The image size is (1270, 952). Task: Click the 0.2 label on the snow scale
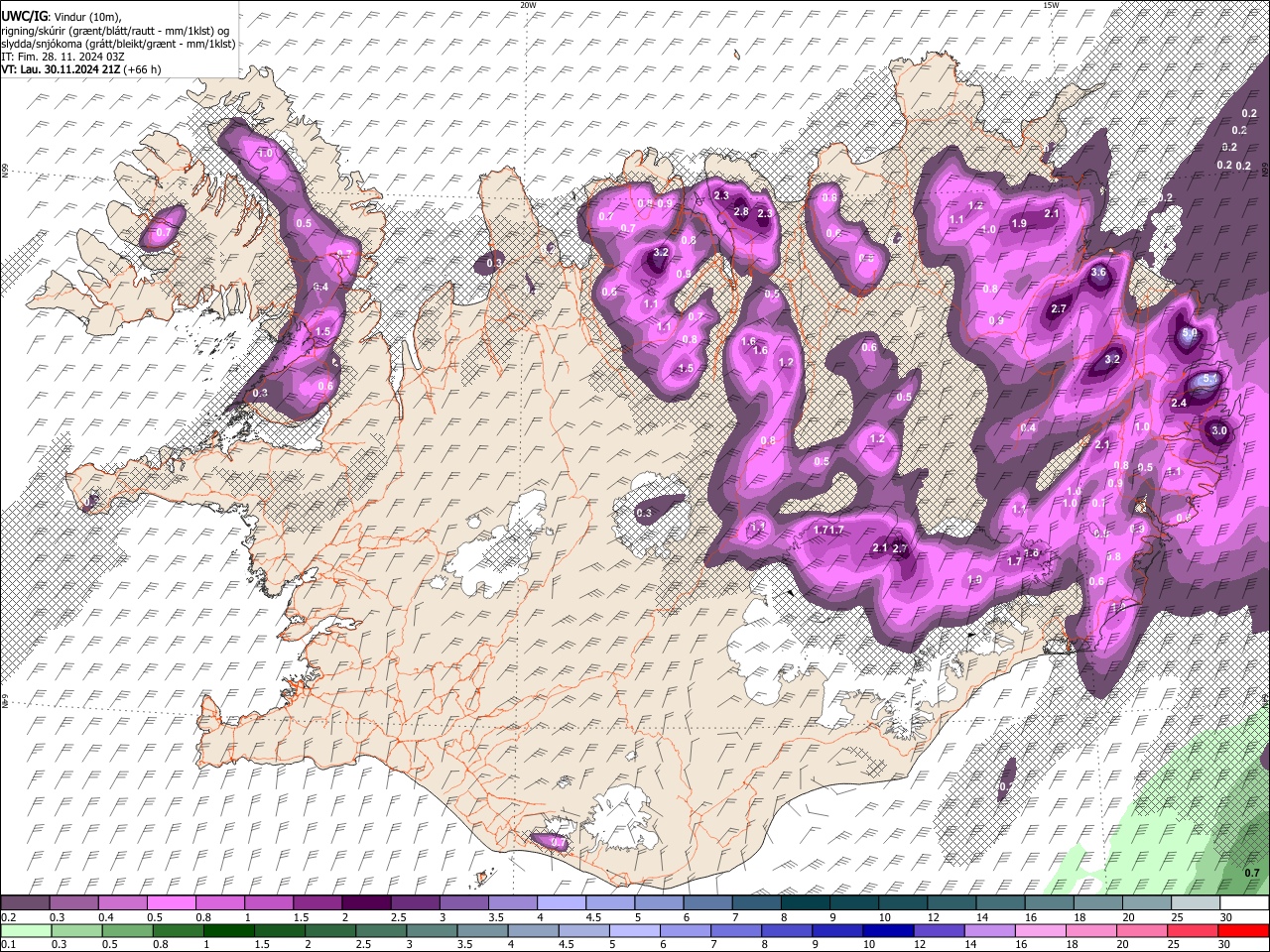[x=8, y=916]
